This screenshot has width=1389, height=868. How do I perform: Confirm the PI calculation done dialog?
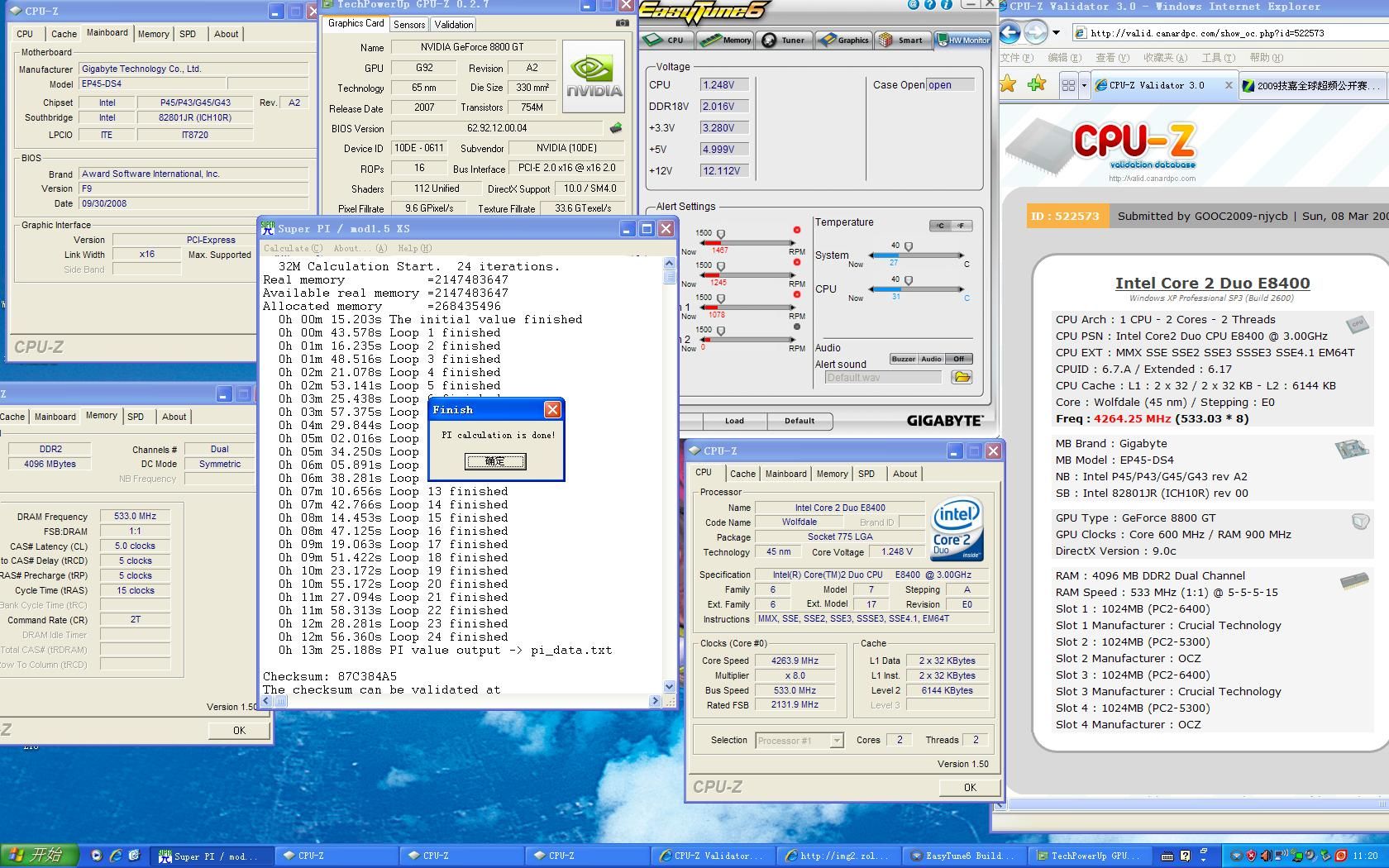494,461
